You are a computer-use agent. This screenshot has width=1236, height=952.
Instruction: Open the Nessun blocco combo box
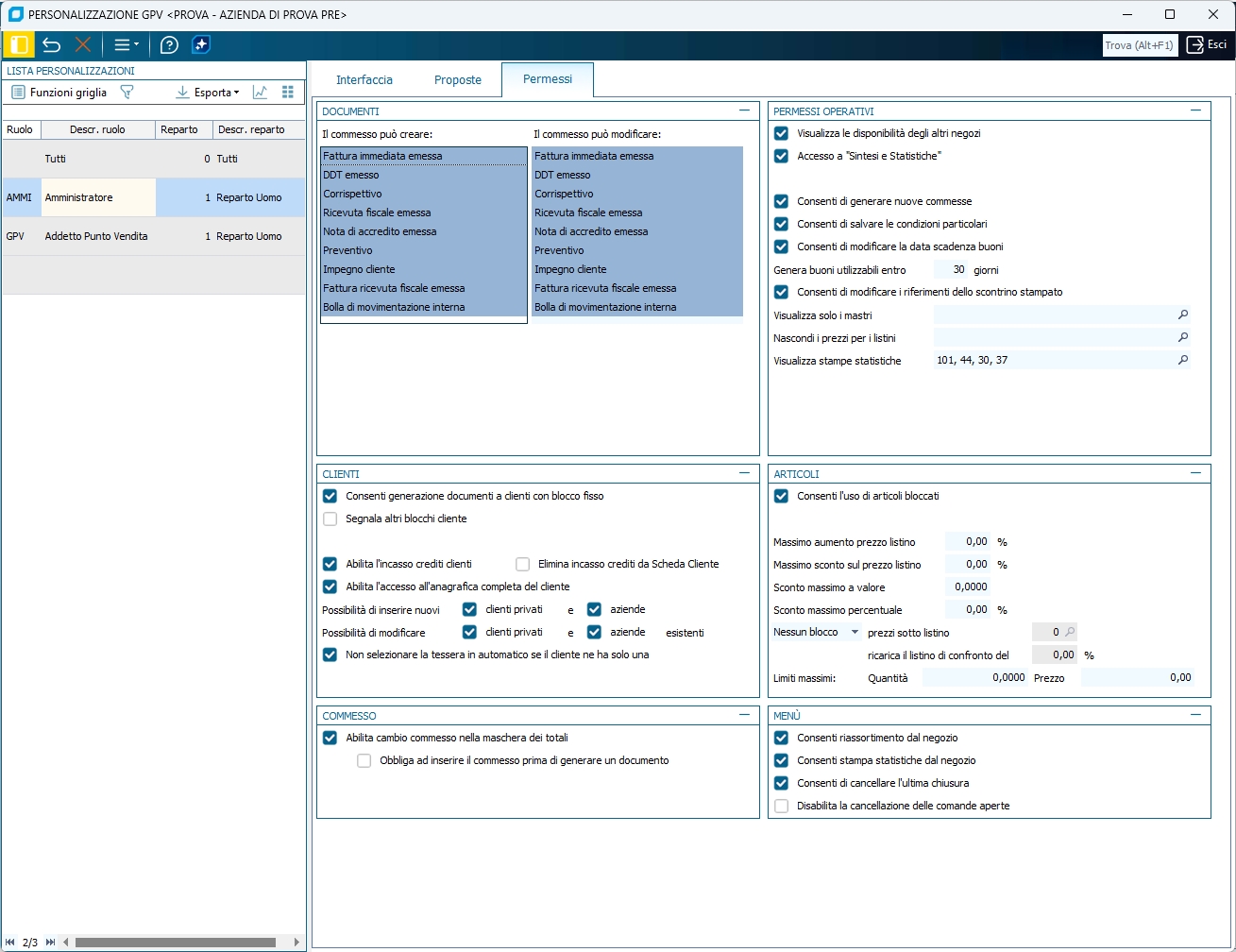pyautogui.click(x=816, y=632)
